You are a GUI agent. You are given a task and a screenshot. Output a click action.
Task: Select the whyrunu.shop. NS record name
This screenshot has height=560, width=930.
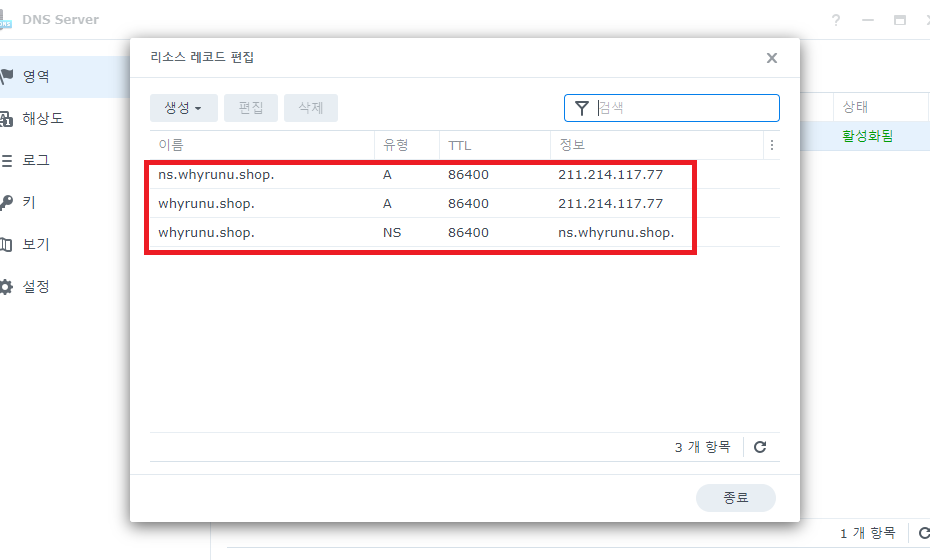(206, 233)
